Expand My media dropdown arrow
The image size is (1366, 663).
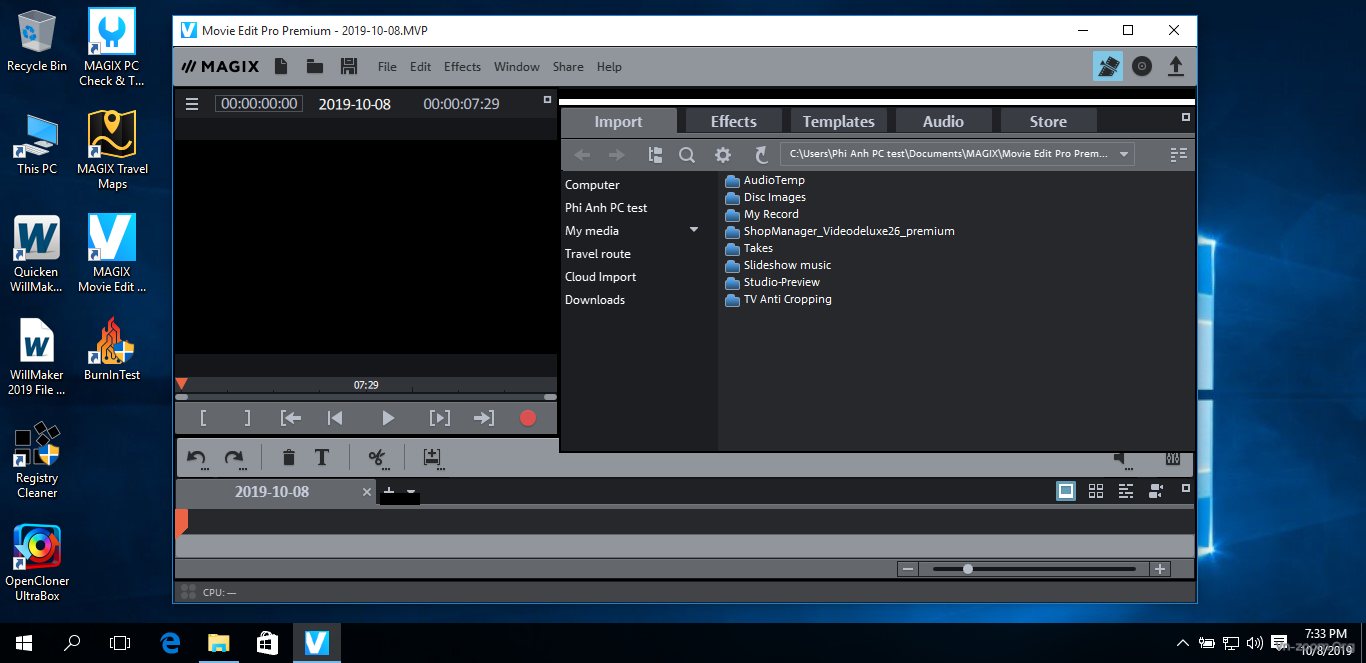click(x=694, y=230)
